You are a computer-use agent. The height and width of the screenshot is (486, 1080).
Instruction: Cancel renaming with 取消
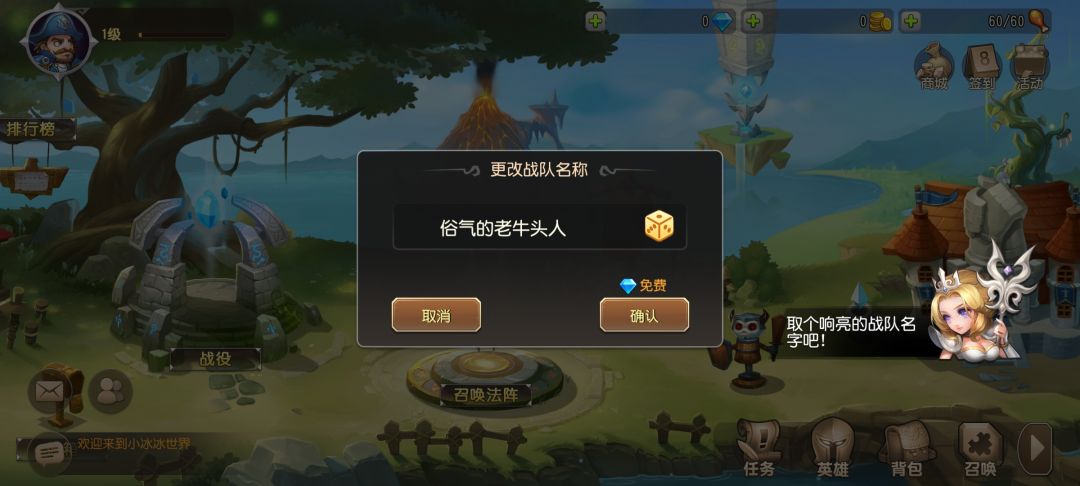click(x=436, y=315)
